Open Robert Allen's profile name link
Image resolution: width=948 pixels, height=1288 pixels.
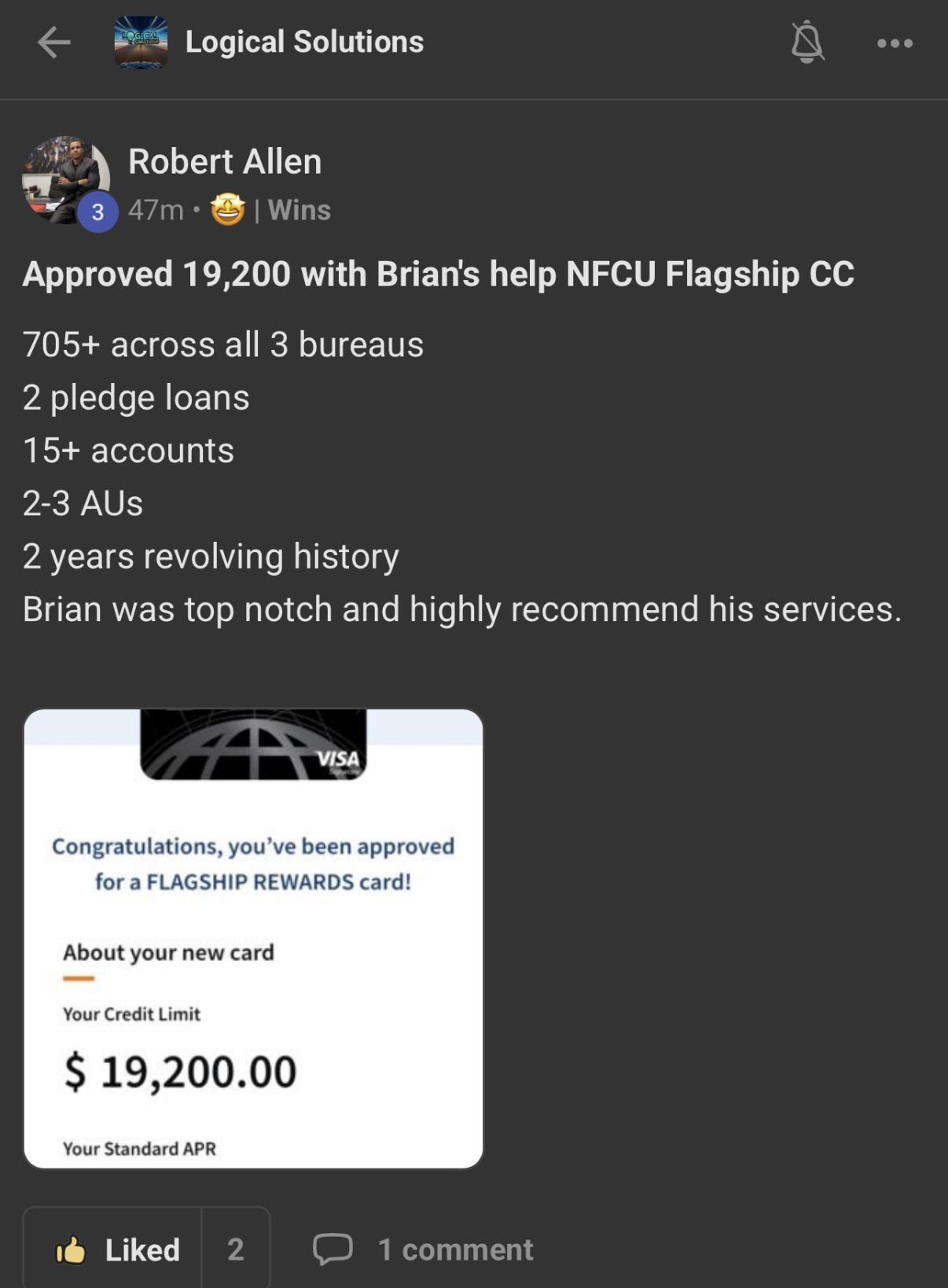pos(225,161)
